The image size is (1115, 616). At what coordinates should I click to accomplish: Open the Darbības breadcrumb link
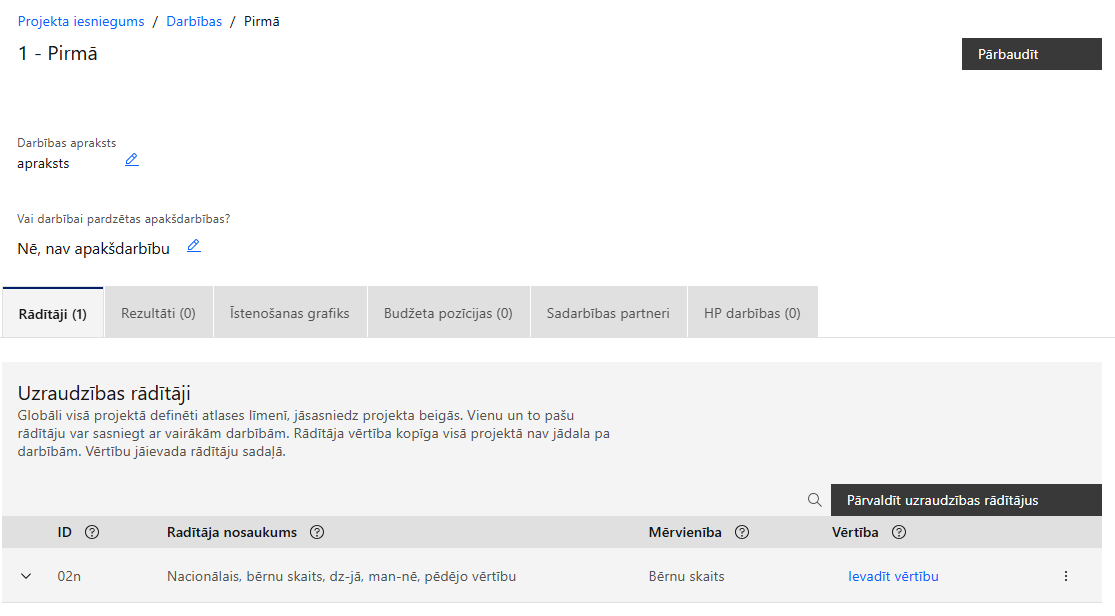pos(194,21)
